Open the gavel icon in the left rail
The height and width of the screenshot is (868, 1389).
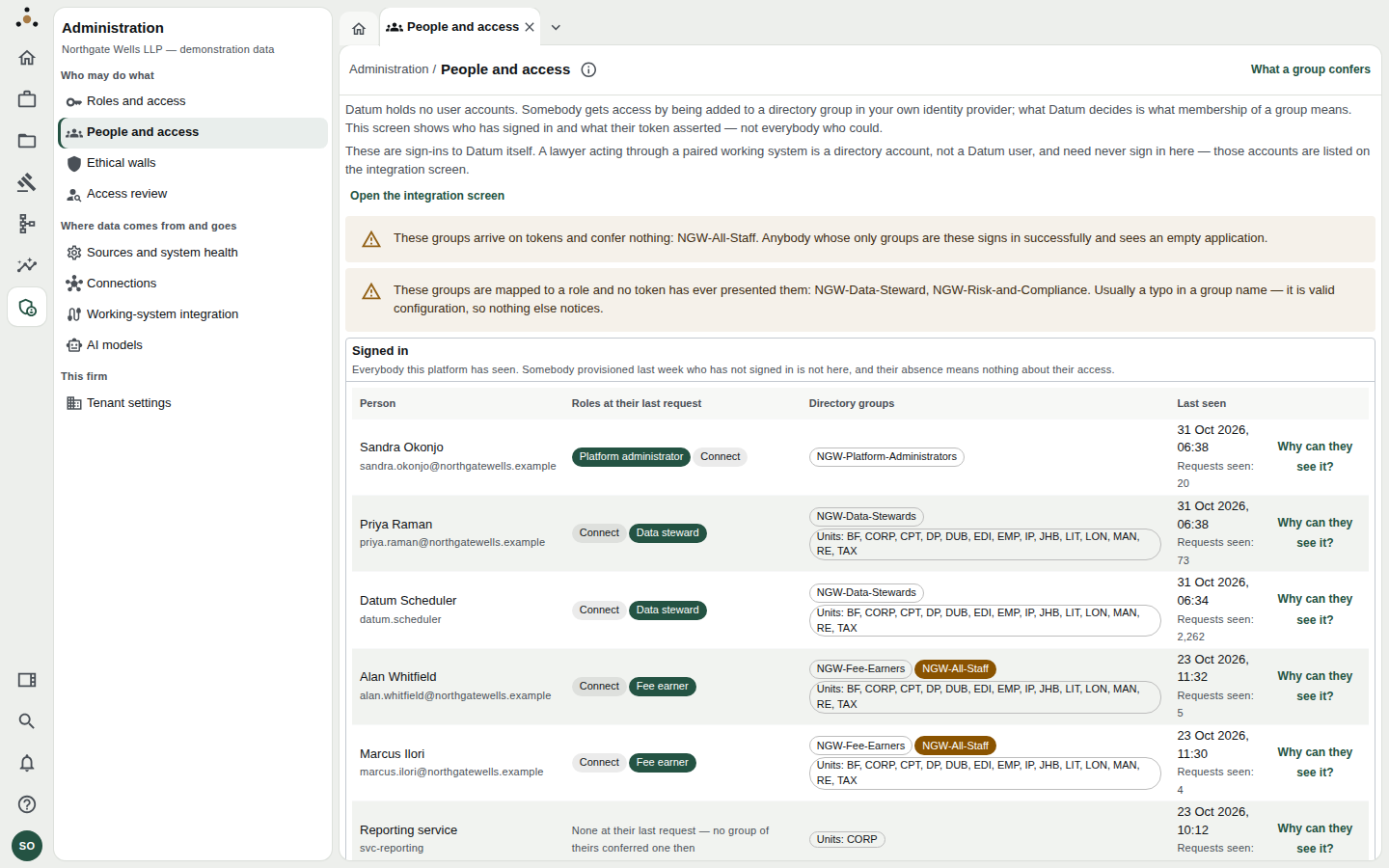(27, 182)
